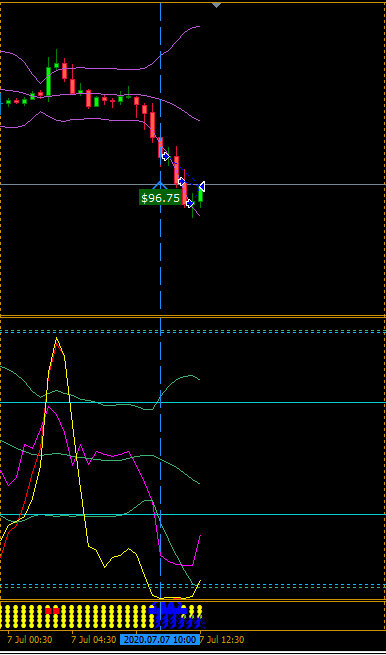Select the topmost blue trade entry arrow
386x655 pixels.
166,156
